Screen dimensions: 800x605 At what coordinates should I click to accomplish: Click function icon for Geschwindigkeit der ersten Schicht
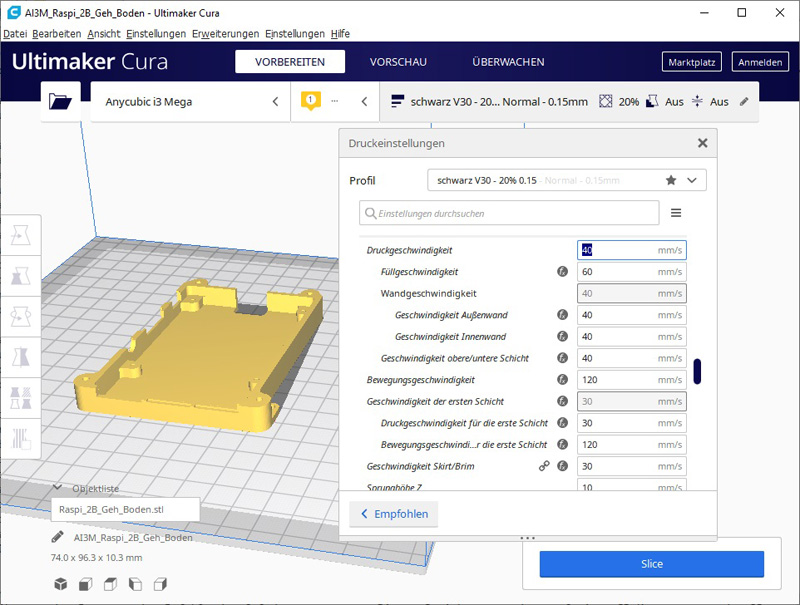pyautogui.click(x=562, y=401)
